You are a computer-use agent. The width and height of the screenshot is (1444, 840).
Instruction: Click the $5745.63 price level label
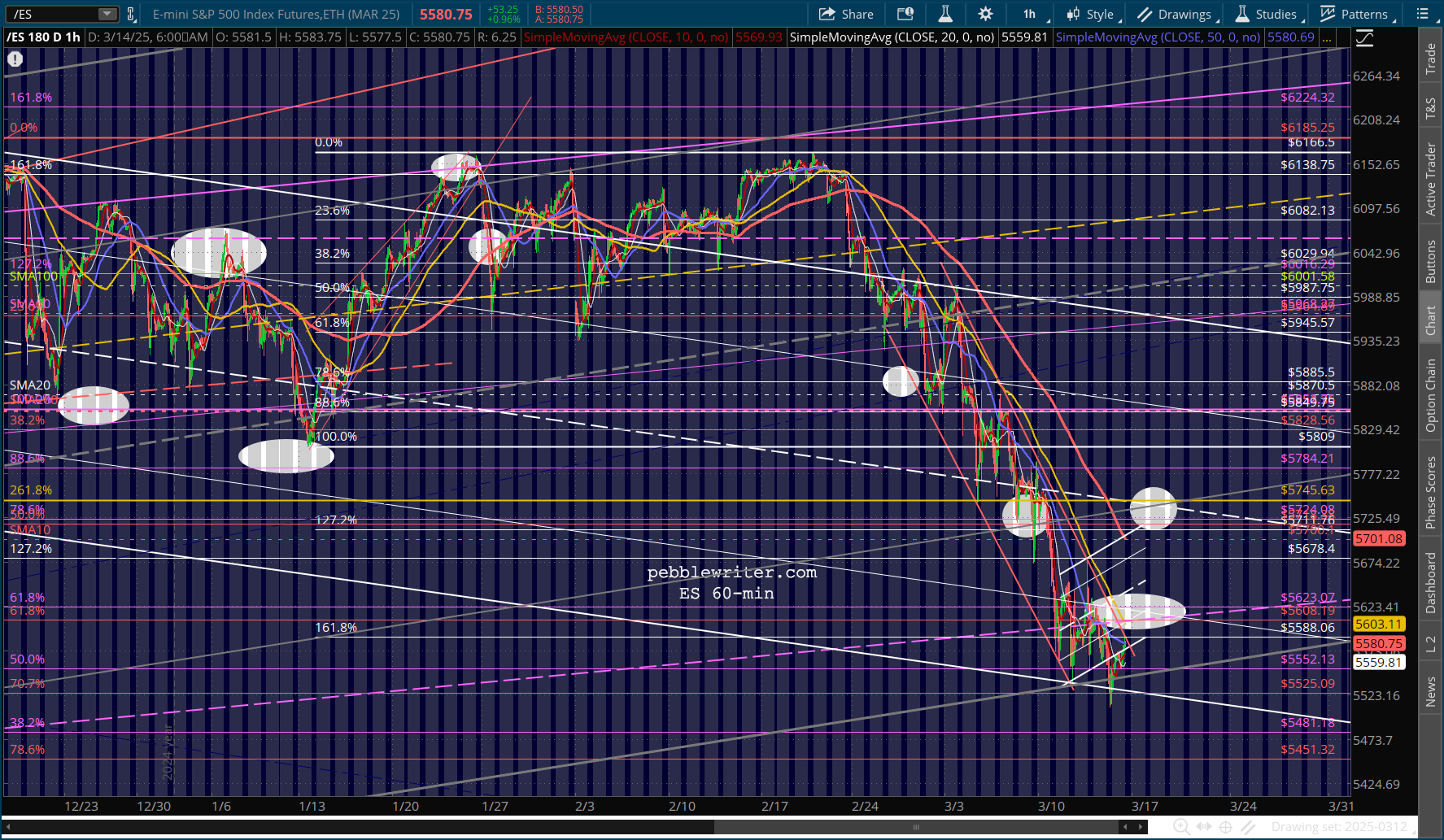tap(1307, 490)
